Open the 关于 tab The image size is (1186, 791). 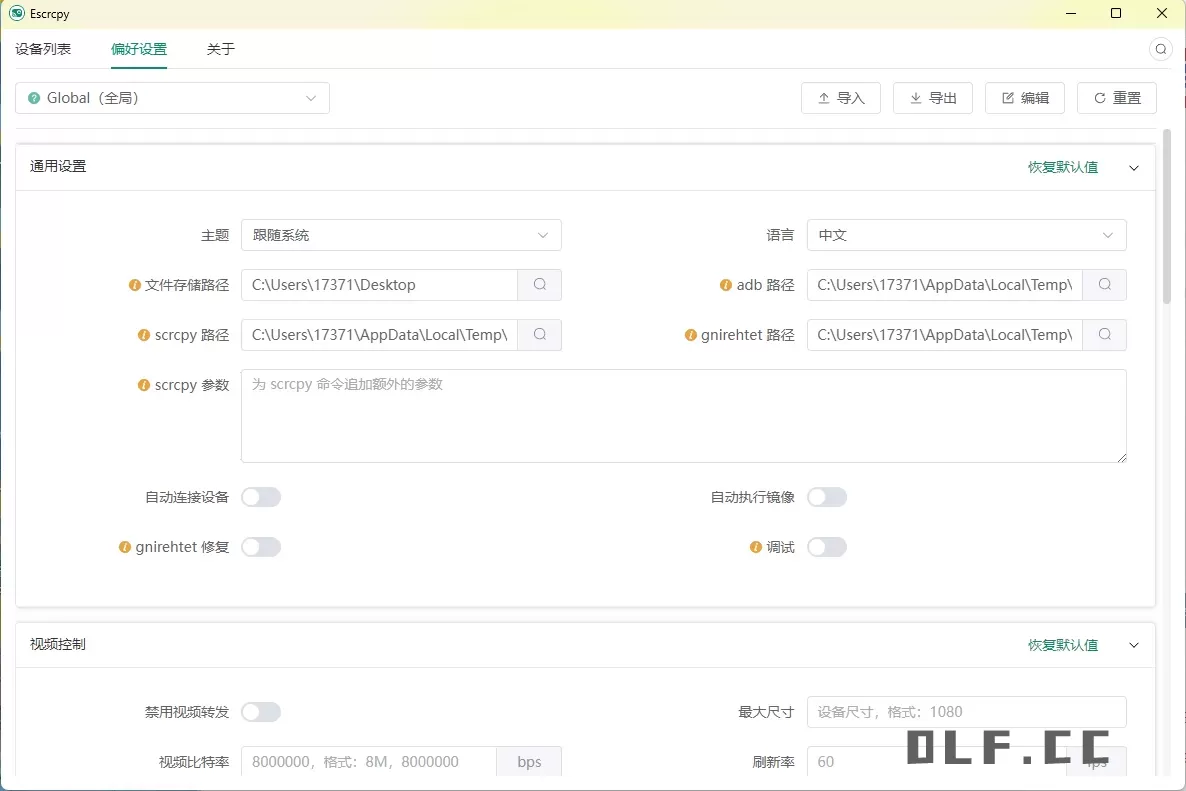[220, 47]
